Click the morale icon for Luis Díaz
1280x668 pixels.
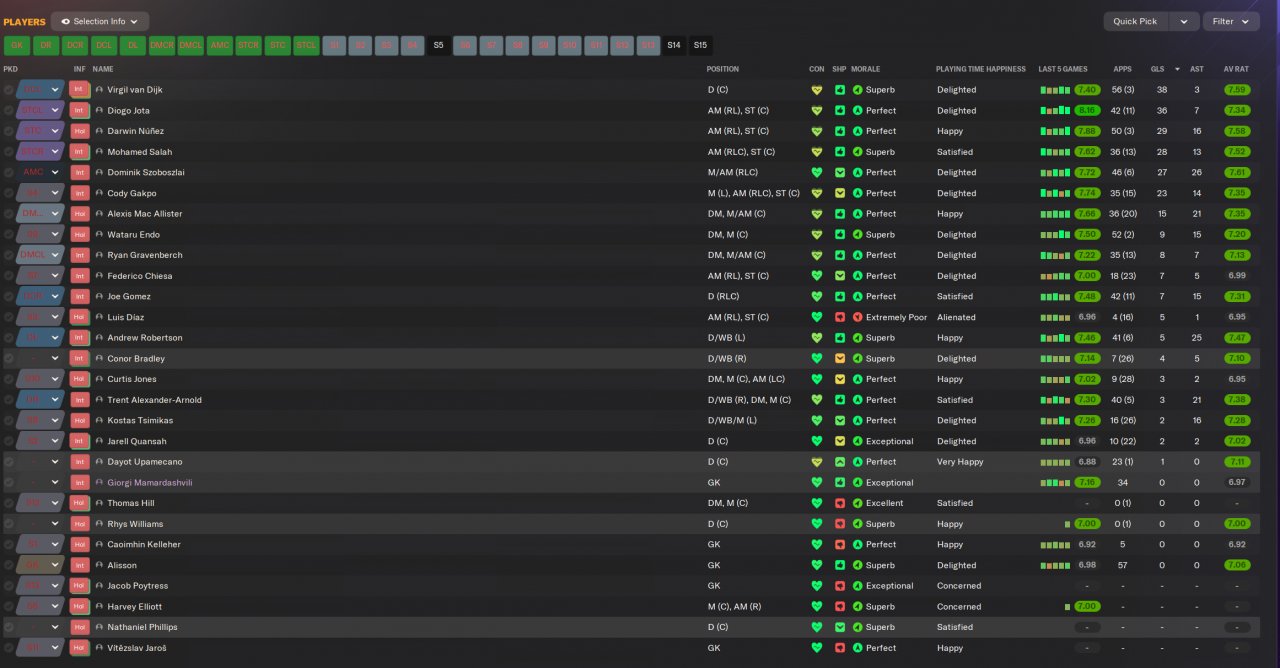pos(857,317)
